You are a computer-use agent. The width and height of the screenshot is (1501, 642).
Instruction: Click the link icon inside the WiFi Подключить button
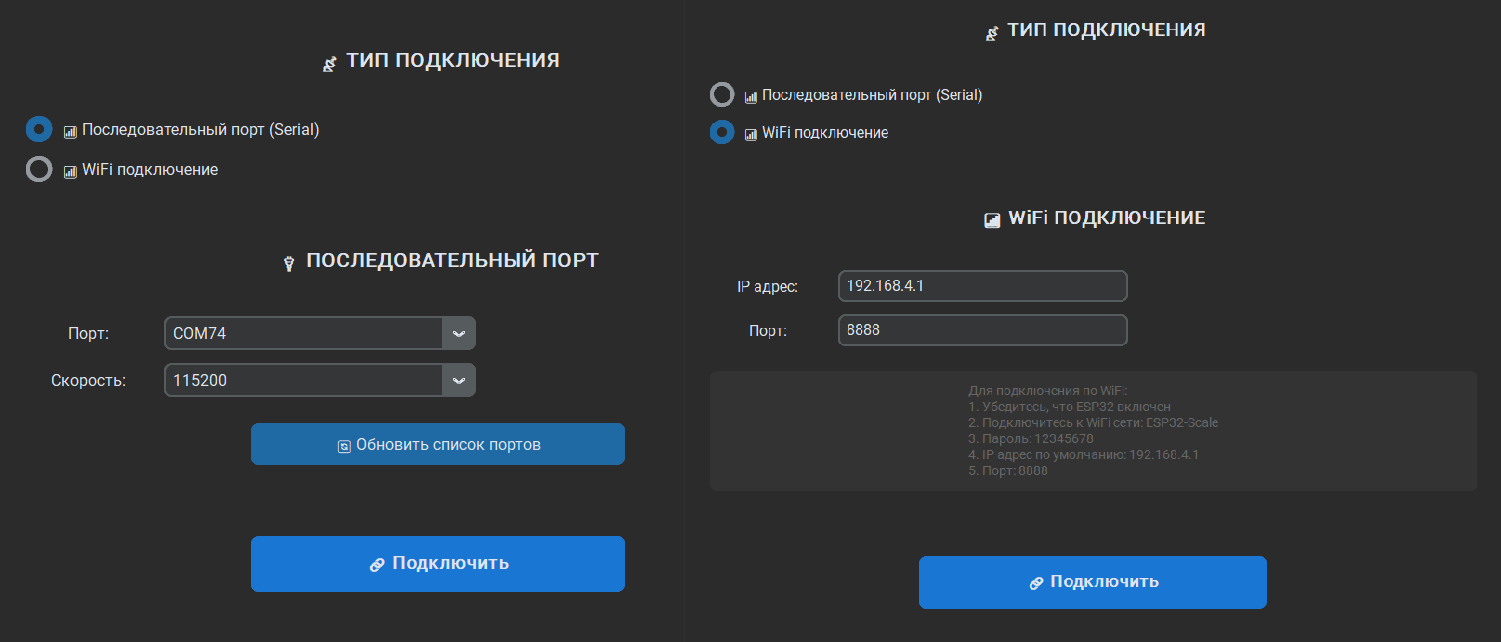point(1034,581)
